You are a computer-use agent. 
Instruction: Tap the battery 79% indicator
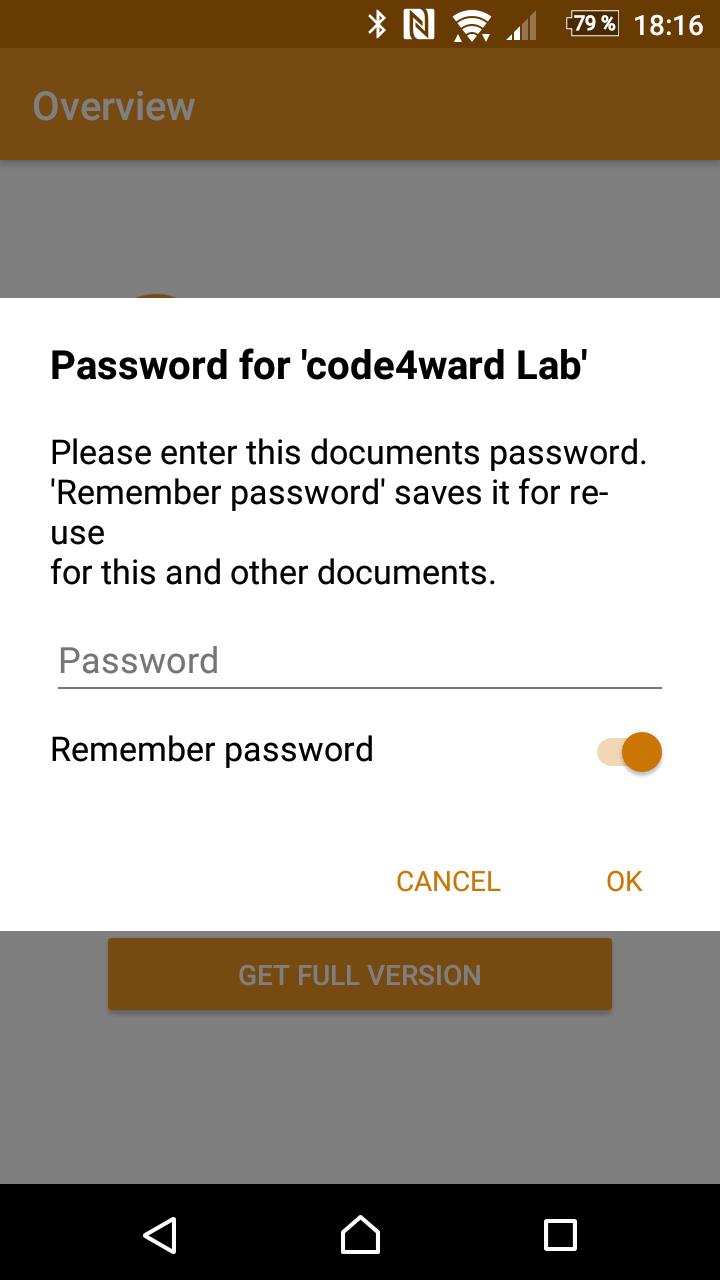(592, 23)
